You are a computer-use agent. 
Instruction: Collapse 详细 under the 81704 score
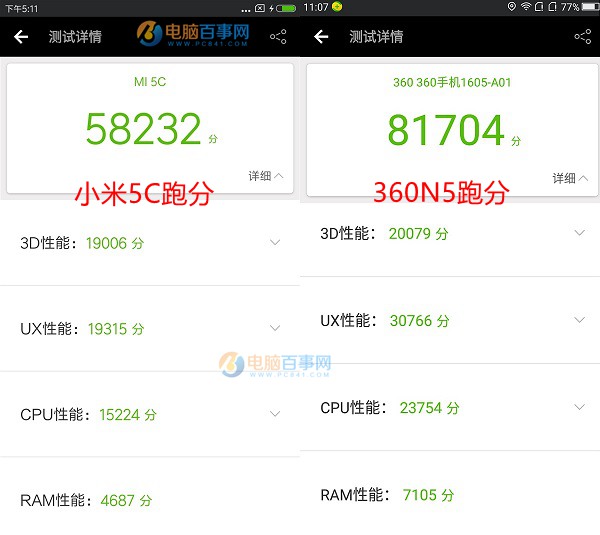(570, 178)
